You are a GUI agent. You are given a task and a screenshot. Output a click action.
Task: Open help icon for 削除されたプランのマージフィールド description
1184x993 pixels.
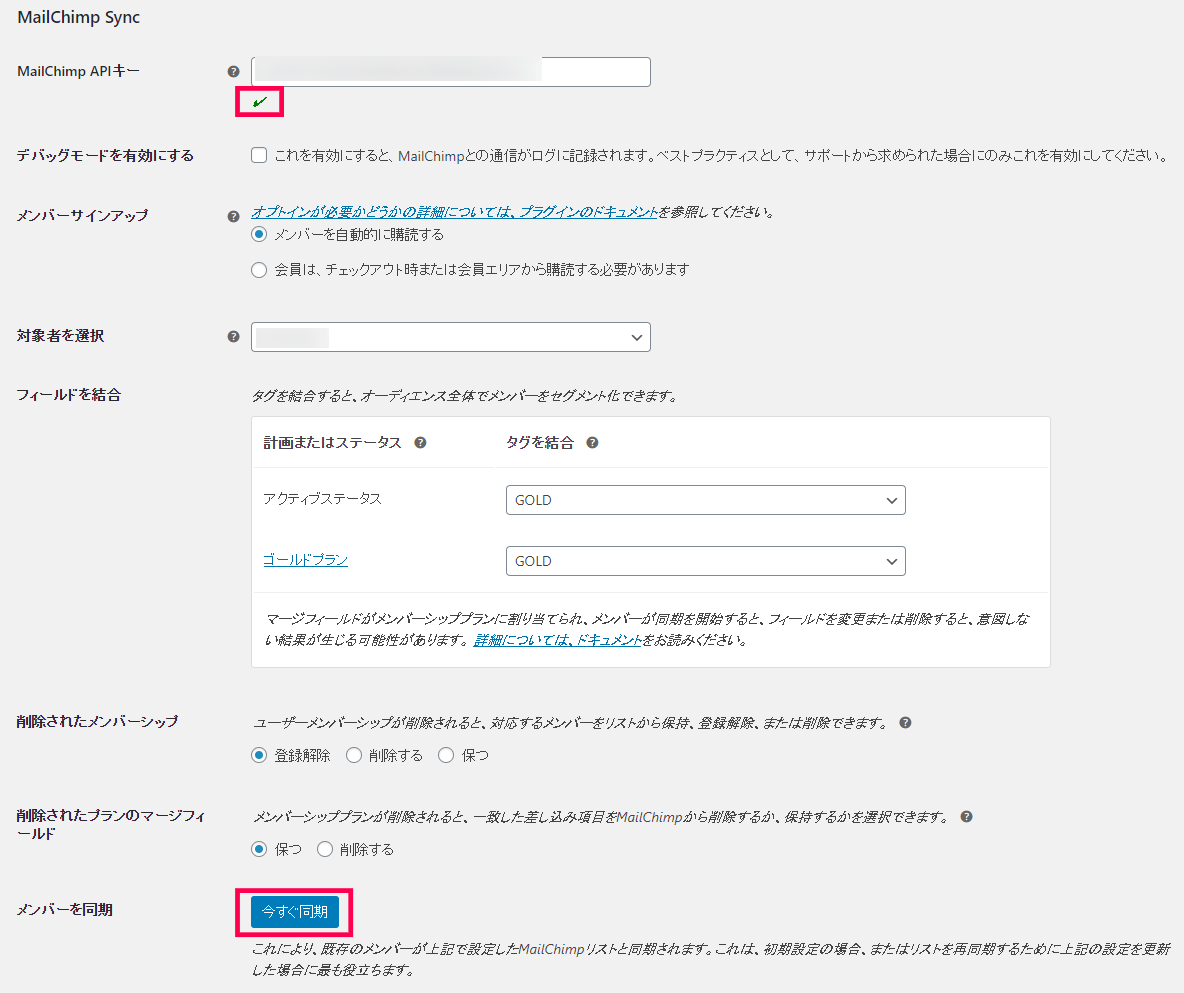[967, 816]
